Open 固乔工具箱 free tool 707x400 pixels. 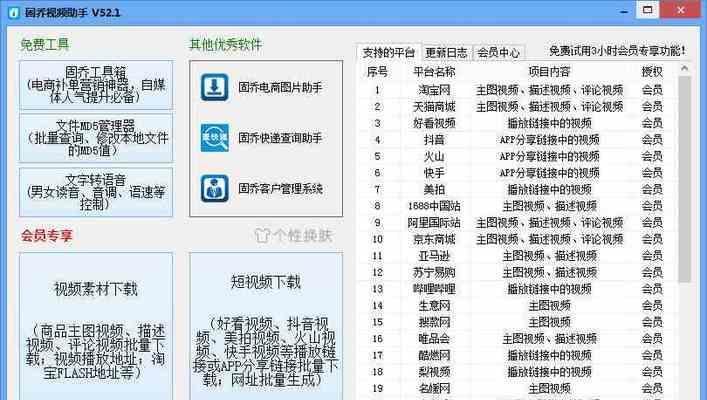point(96,85)
